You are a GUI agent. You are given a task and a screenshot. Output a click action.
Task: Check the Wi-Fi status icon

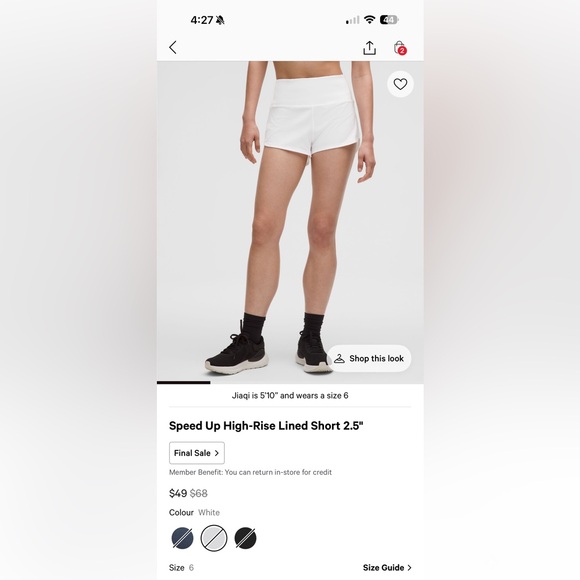pyautogui.click(x=369, y=20)
